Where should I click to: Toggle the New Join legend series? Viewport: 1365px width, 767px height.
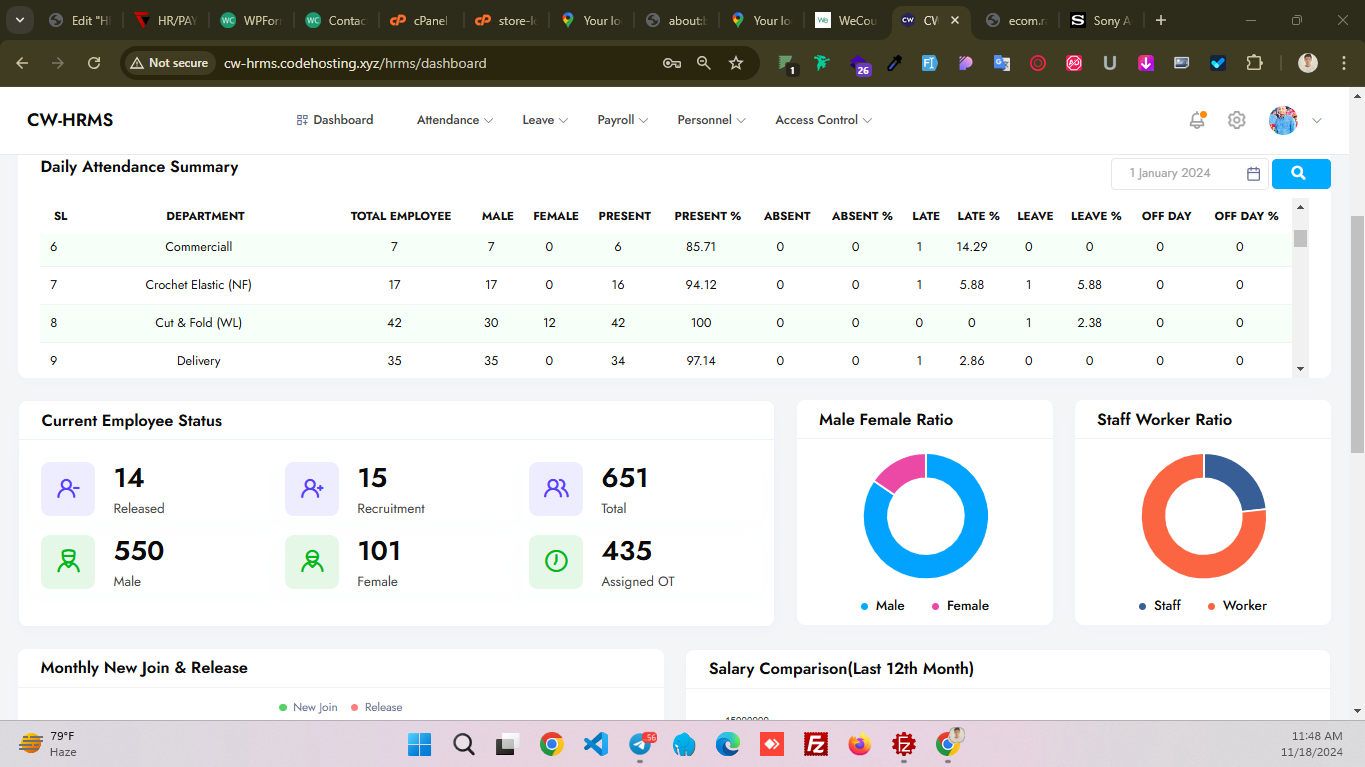coord(308,707)
